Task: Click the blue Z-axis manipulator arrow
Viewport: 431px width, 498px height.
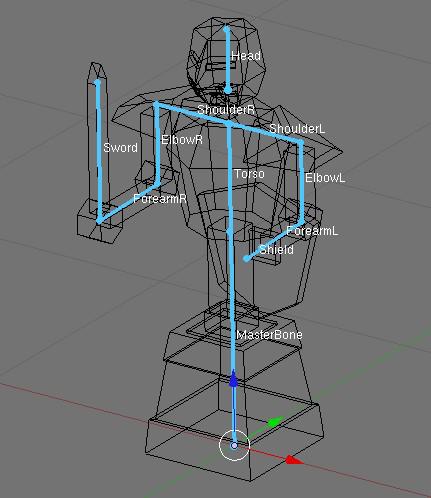Action: pos(234,379)
